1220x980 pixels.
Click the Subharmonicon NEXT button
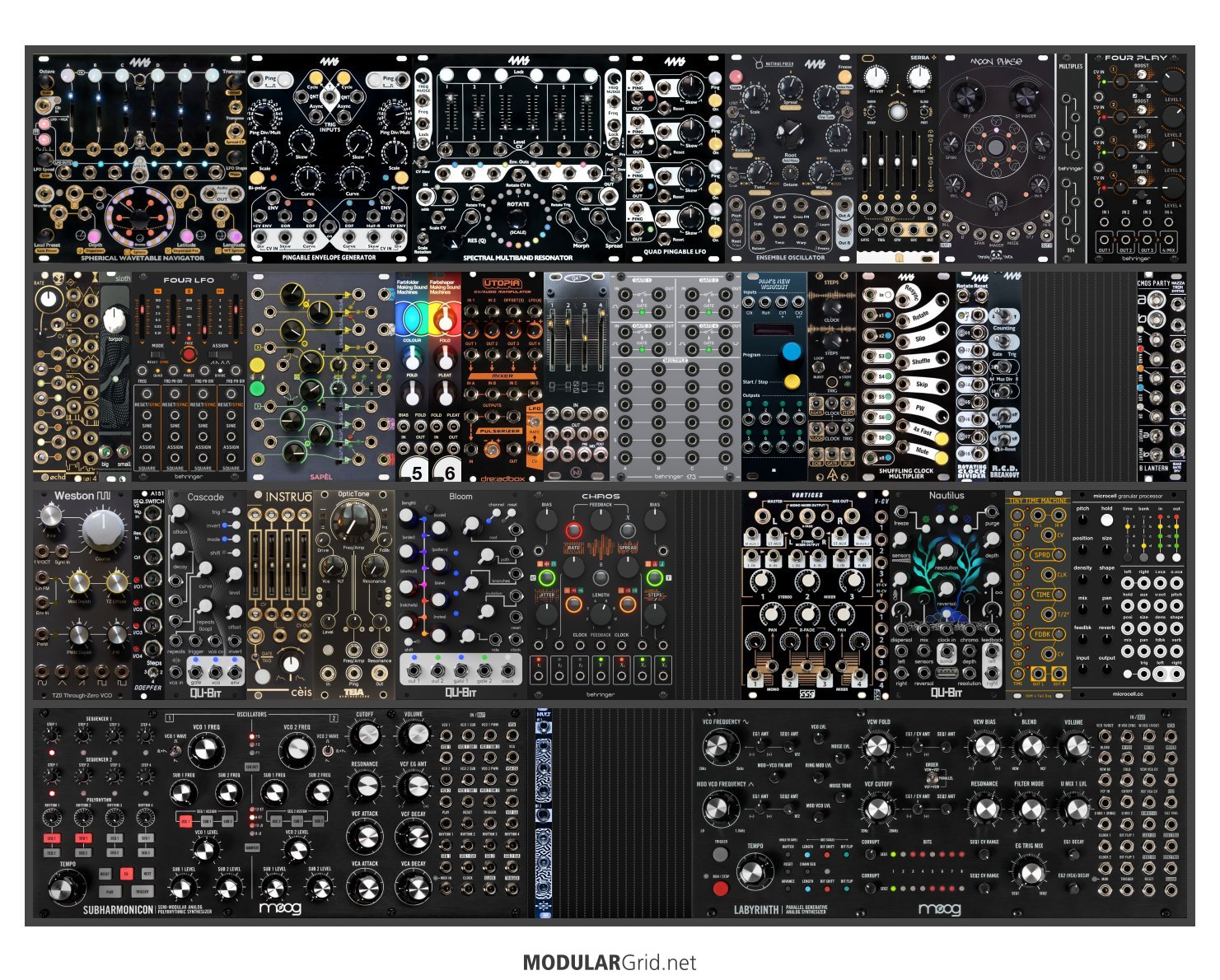tap(147, 874)
